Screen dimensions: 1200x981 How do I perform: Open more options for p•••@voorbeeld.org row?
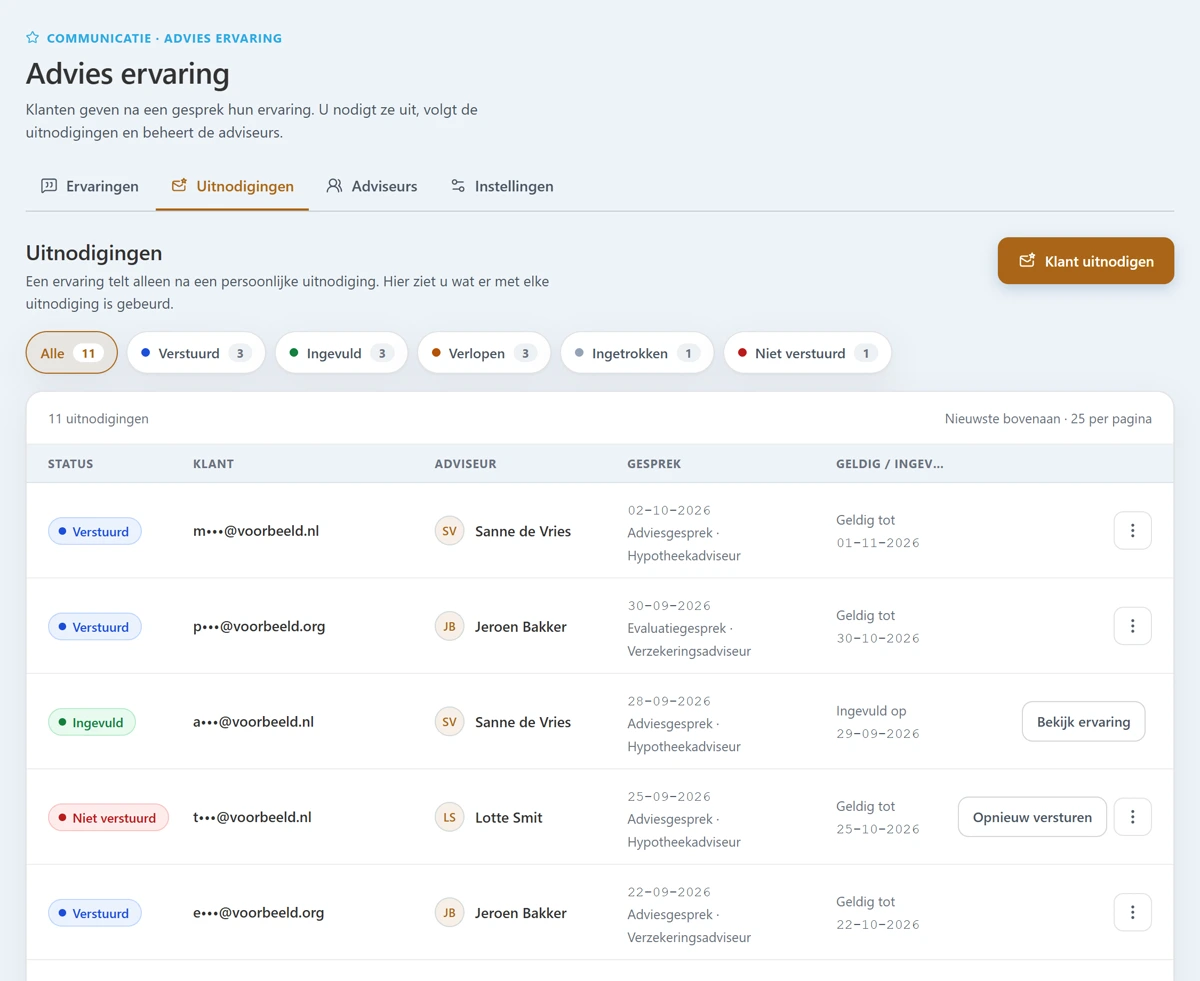[1133, 626]
